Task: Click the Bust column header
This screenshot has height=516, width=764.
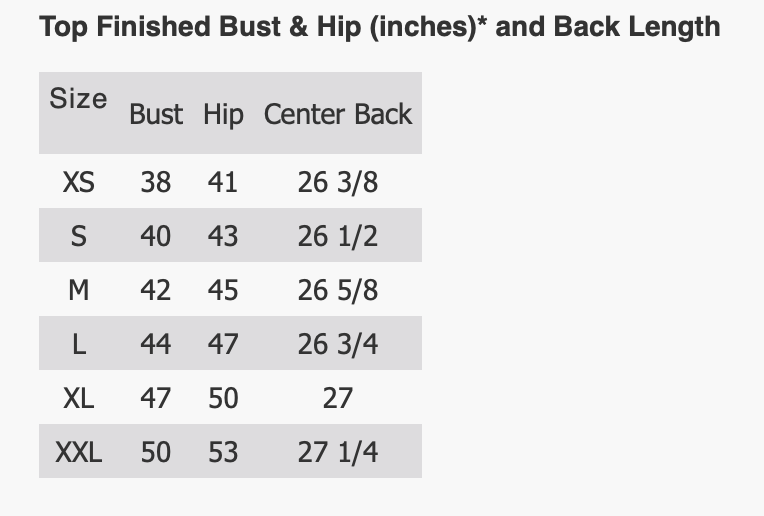Action: pyautogui.click(x=156, y=114)
